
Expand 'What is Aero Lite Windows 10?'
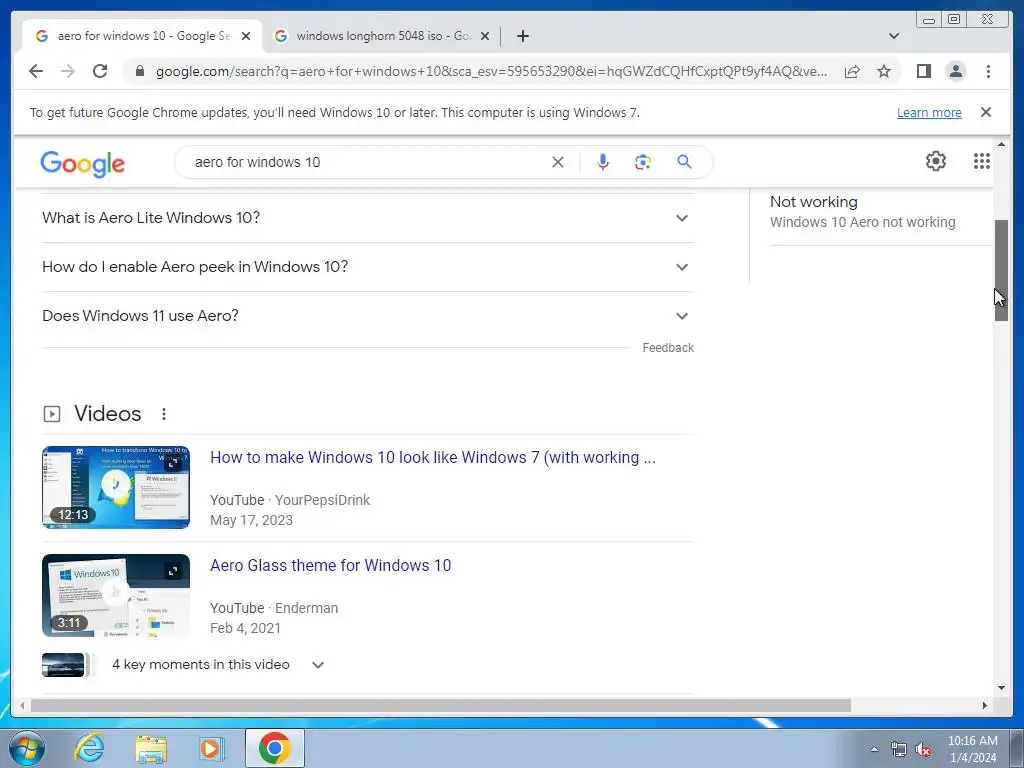point(367,218)
